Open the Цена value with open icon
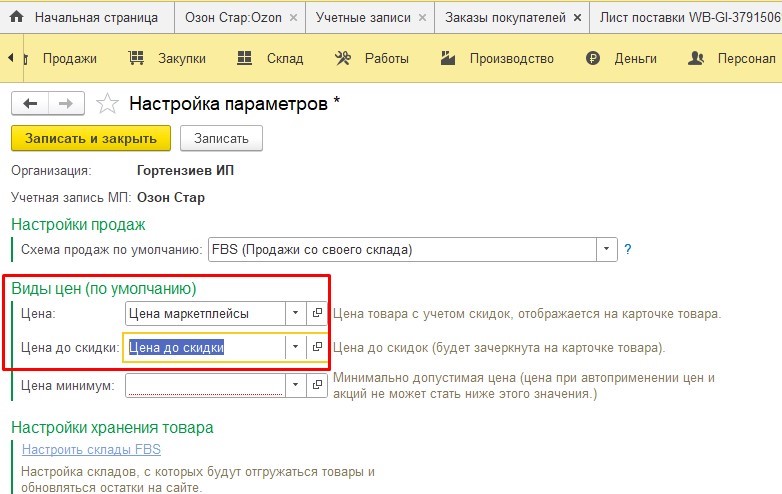The height and width of the screenshot is (494, 782). pos(317,314)
